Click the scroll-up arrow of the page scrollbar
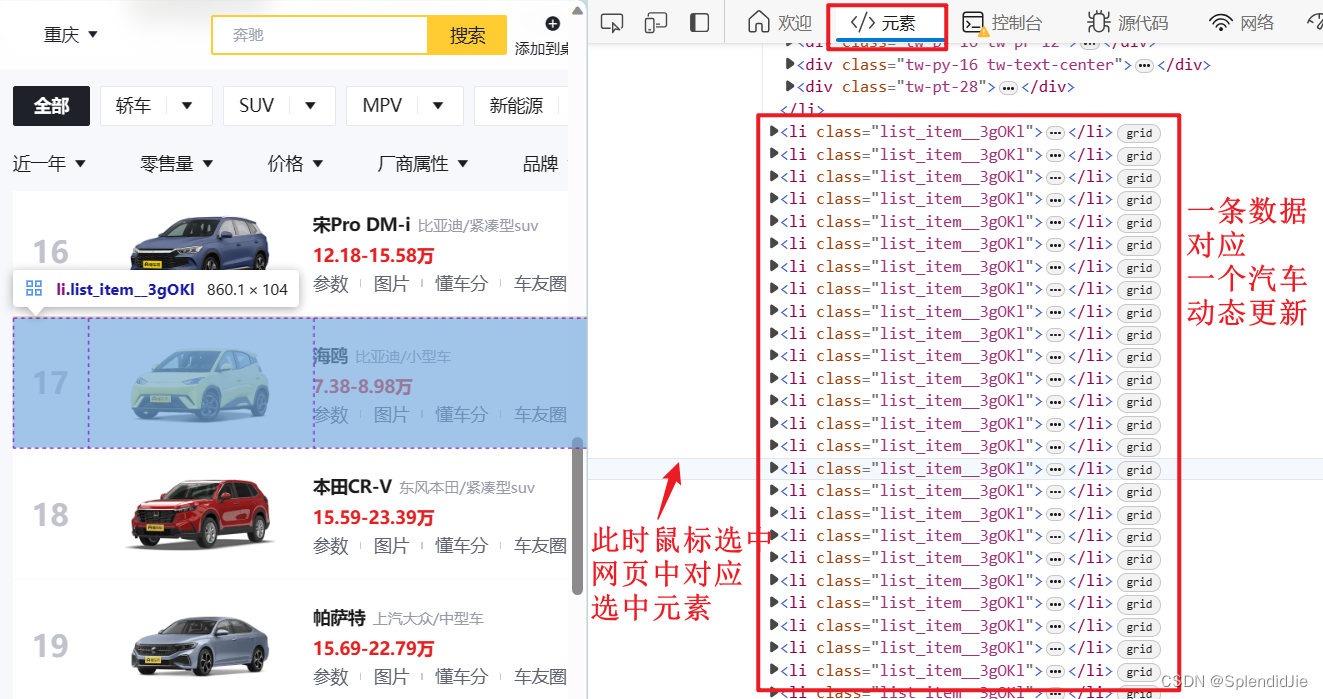The image size is (1323, 699). [x=577, y=9]
